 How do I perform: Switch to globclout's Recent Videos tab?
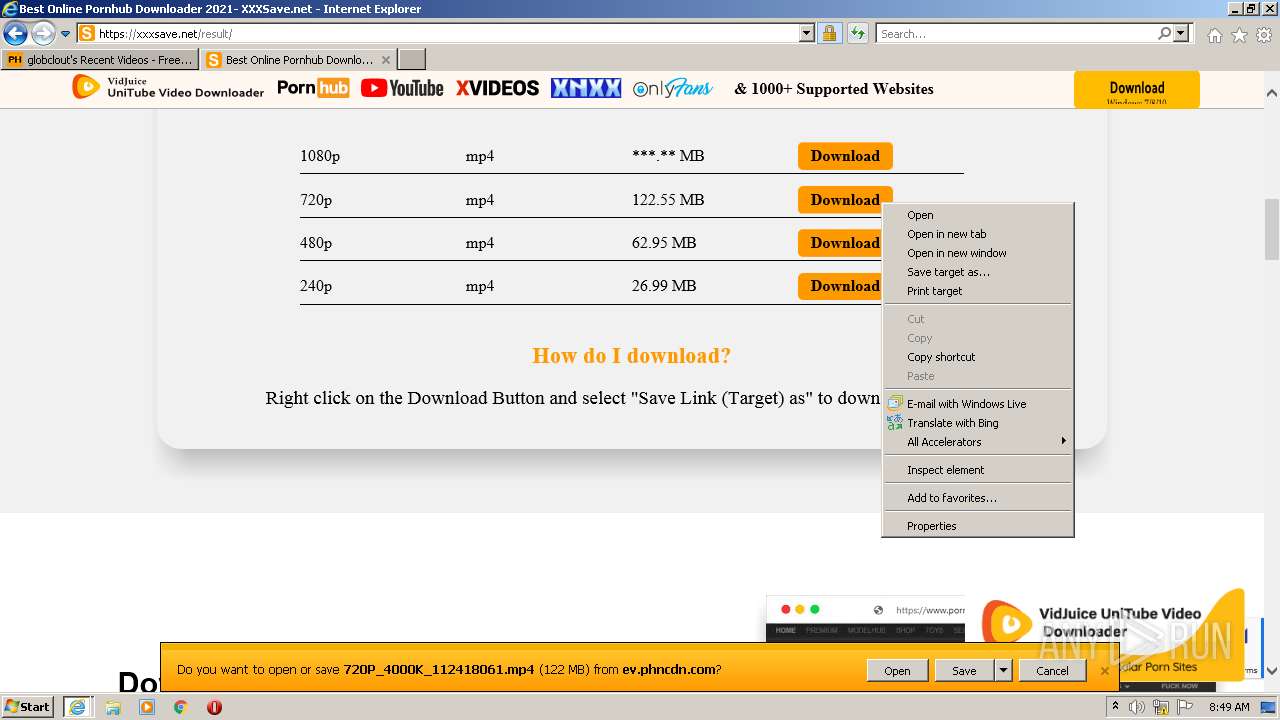pyautogui.click(x=100, y=60)
